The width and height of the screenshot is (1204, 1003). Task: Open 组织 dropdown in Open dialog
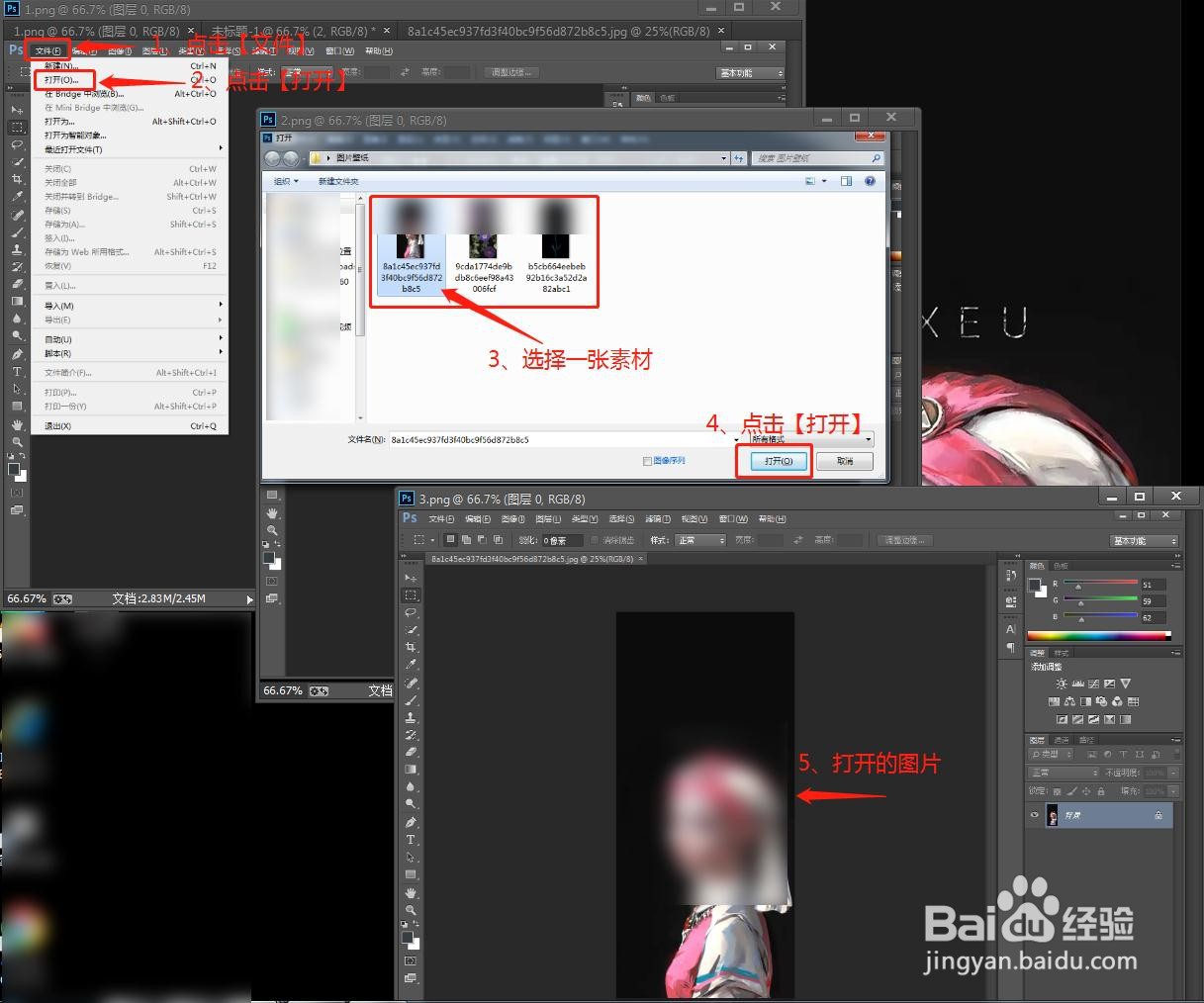[x=286, y=181]
